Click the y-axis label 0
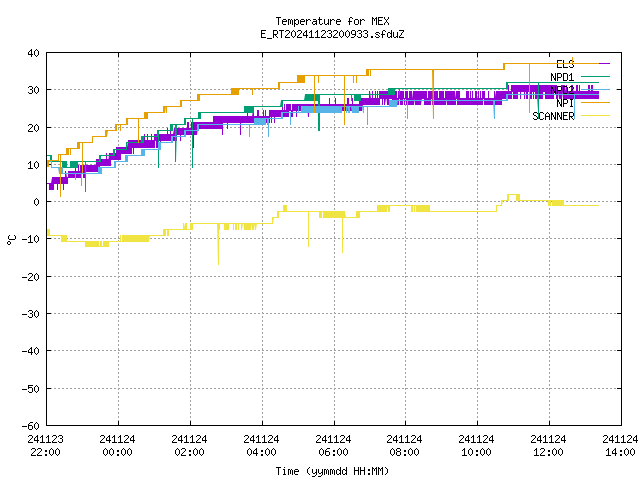Image resolution: width=640 pixels, height=480 pixels. point(37,202)
